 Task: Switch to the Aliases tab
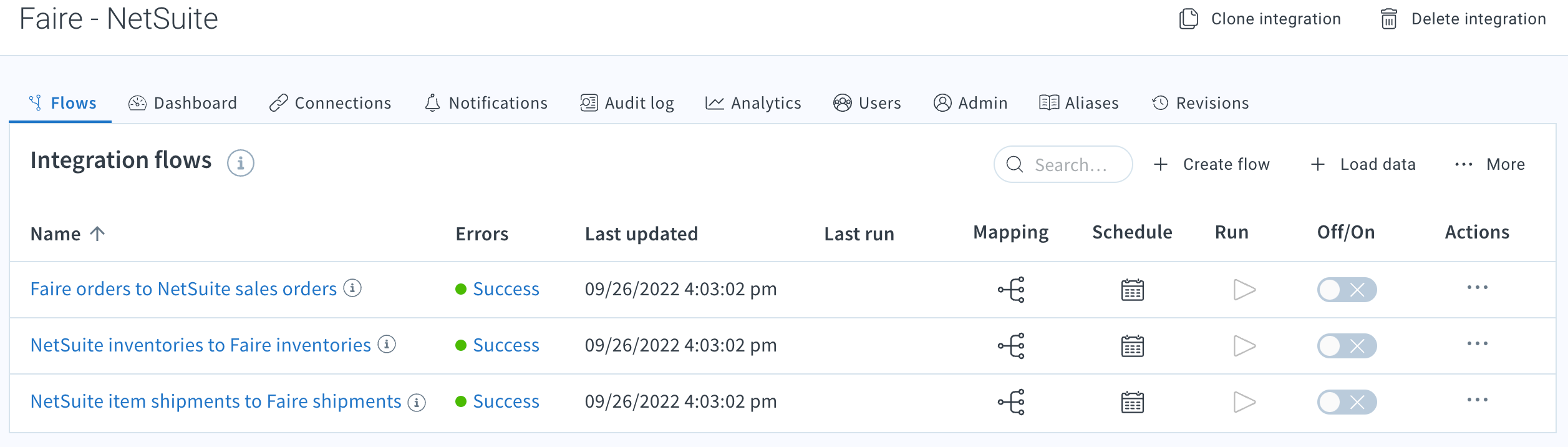1079,103
